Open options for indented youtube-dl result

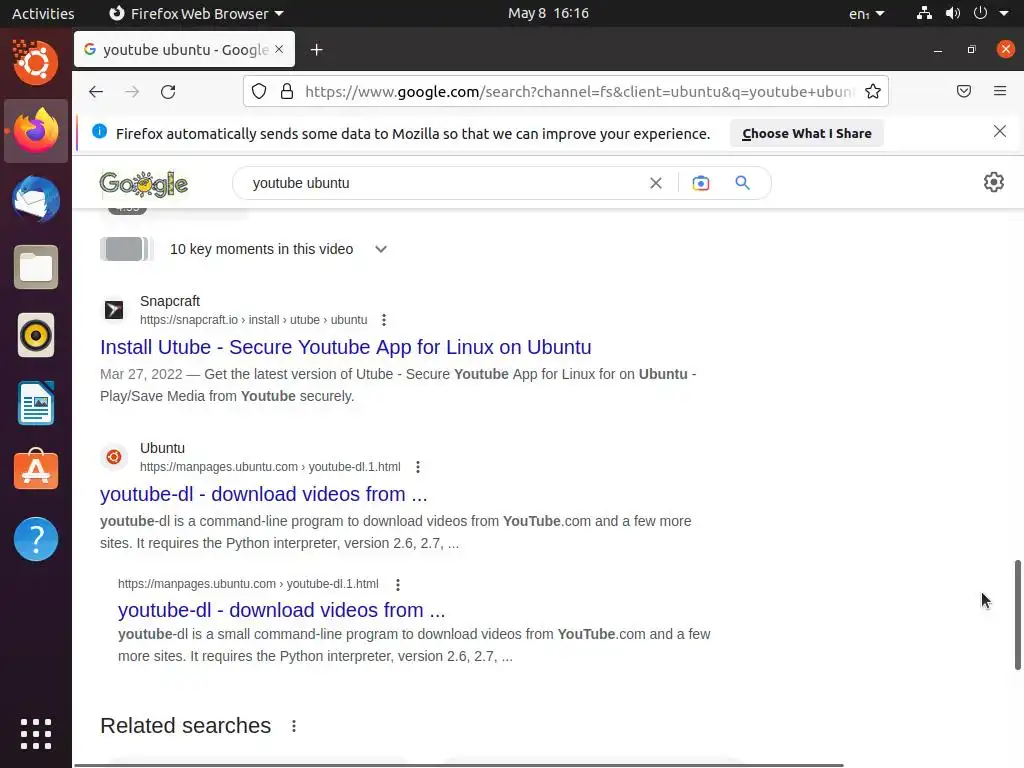click(398, 584)
